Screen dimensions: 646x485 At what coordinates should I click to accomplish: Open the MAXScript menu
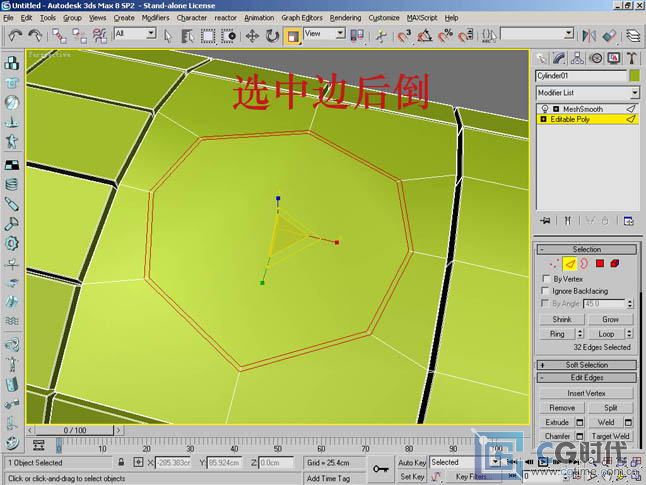[422, 18]
